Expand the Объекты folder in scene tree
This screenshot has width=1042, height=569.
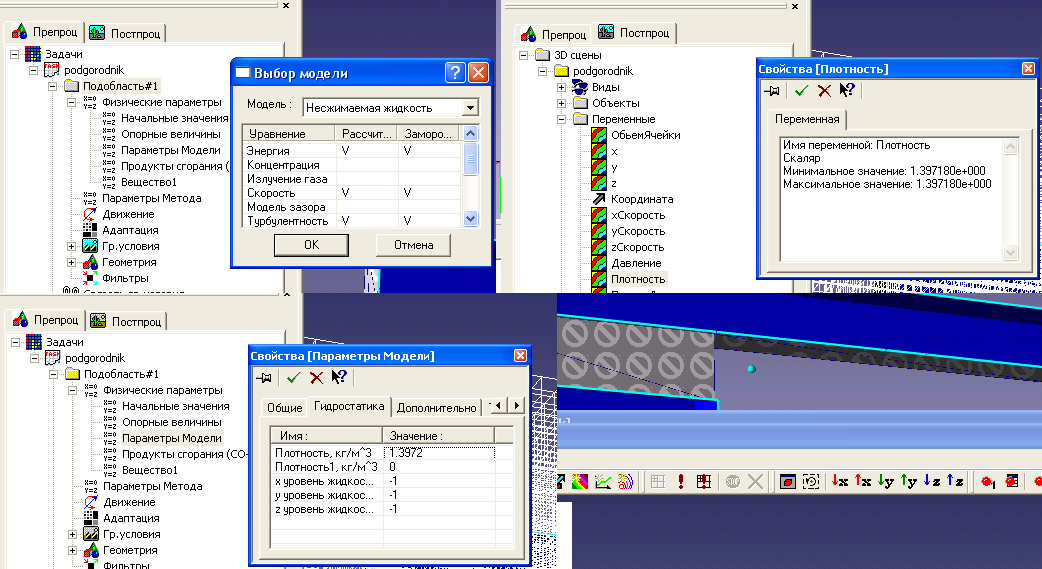(560, 103)
